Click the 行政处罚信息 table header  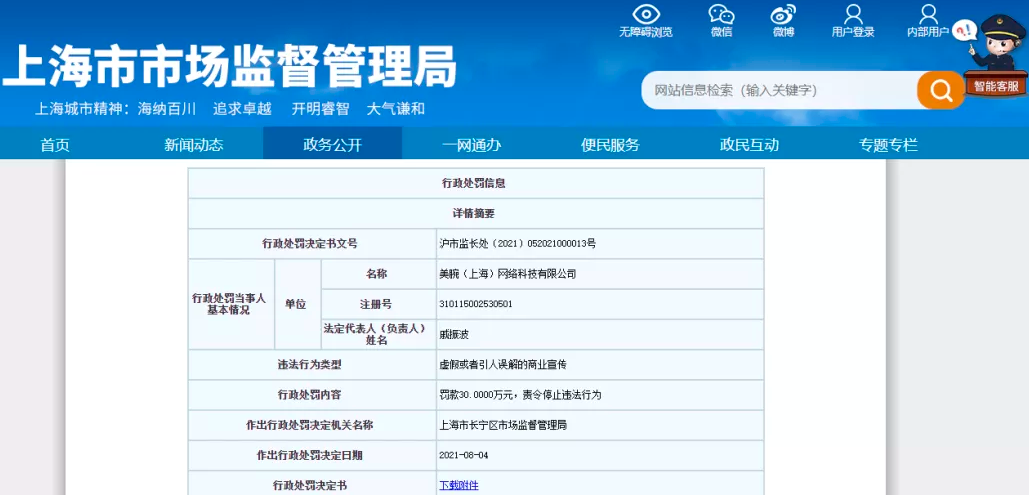tap(476, 183)
